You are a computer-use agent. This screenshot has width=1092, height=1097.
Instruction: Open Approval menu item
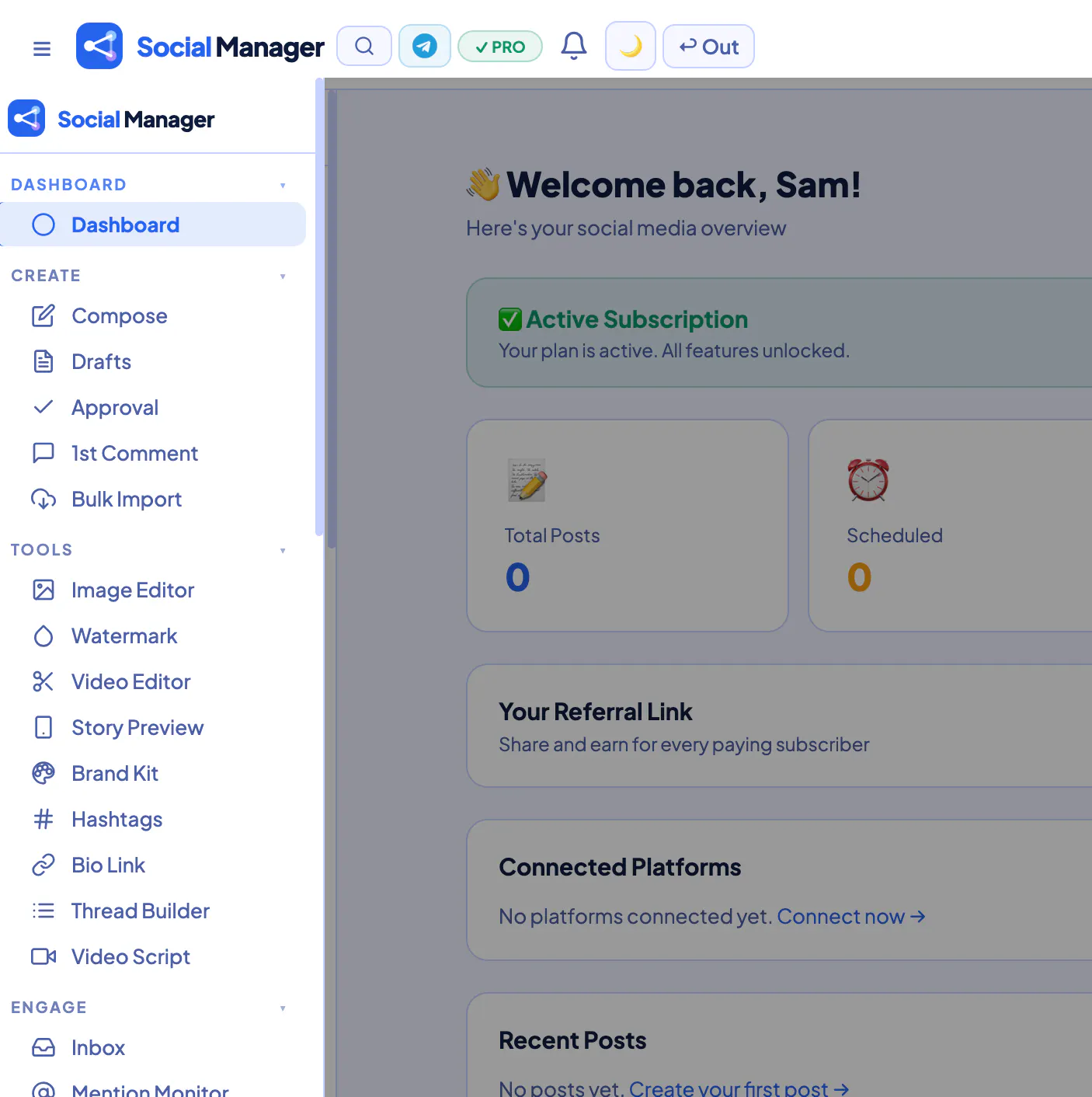(x=153, y=407)
